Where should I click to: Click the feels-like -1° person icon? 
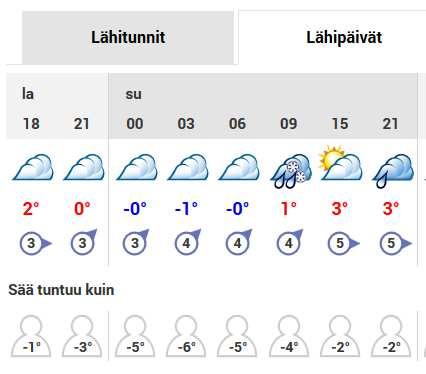[x=31, y=336]
